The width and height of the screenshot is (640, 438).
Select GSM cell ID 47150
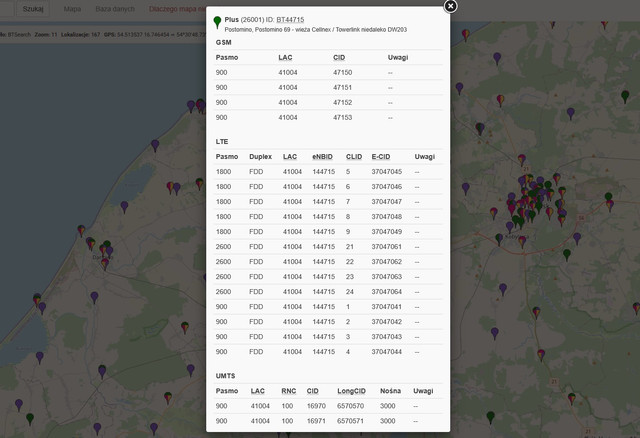coord(342,73)
